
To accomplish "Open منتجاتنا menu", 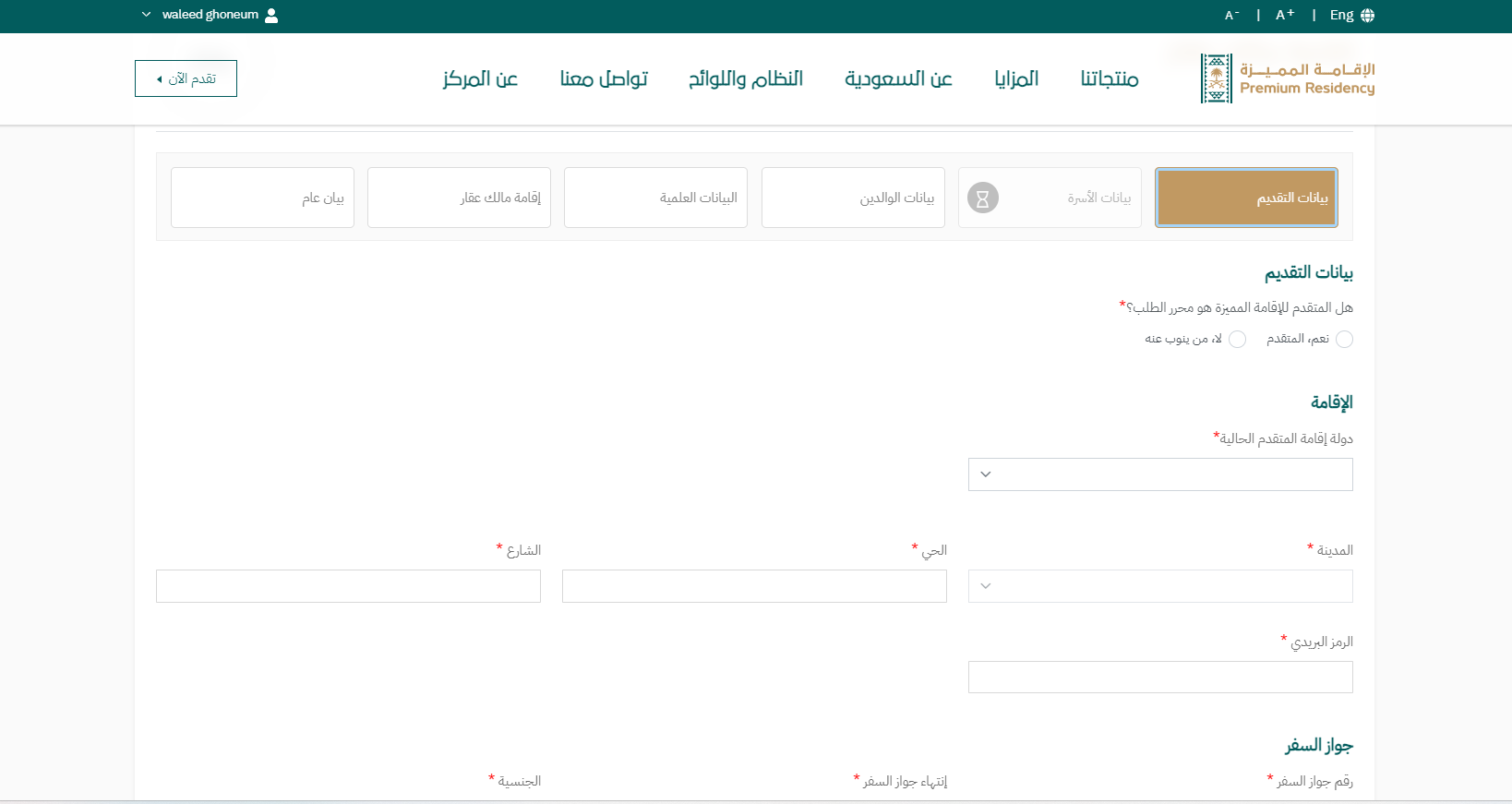I will (x=1110, y=78).
